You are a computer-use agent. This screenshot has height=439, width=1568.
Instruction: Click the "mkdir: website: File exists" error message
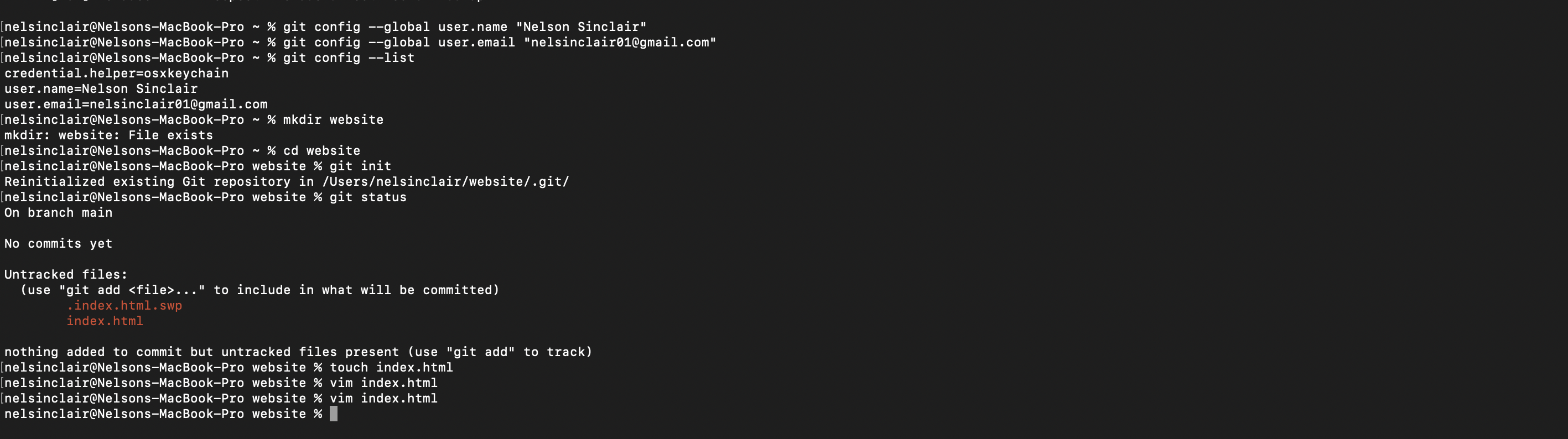[109, 135]
